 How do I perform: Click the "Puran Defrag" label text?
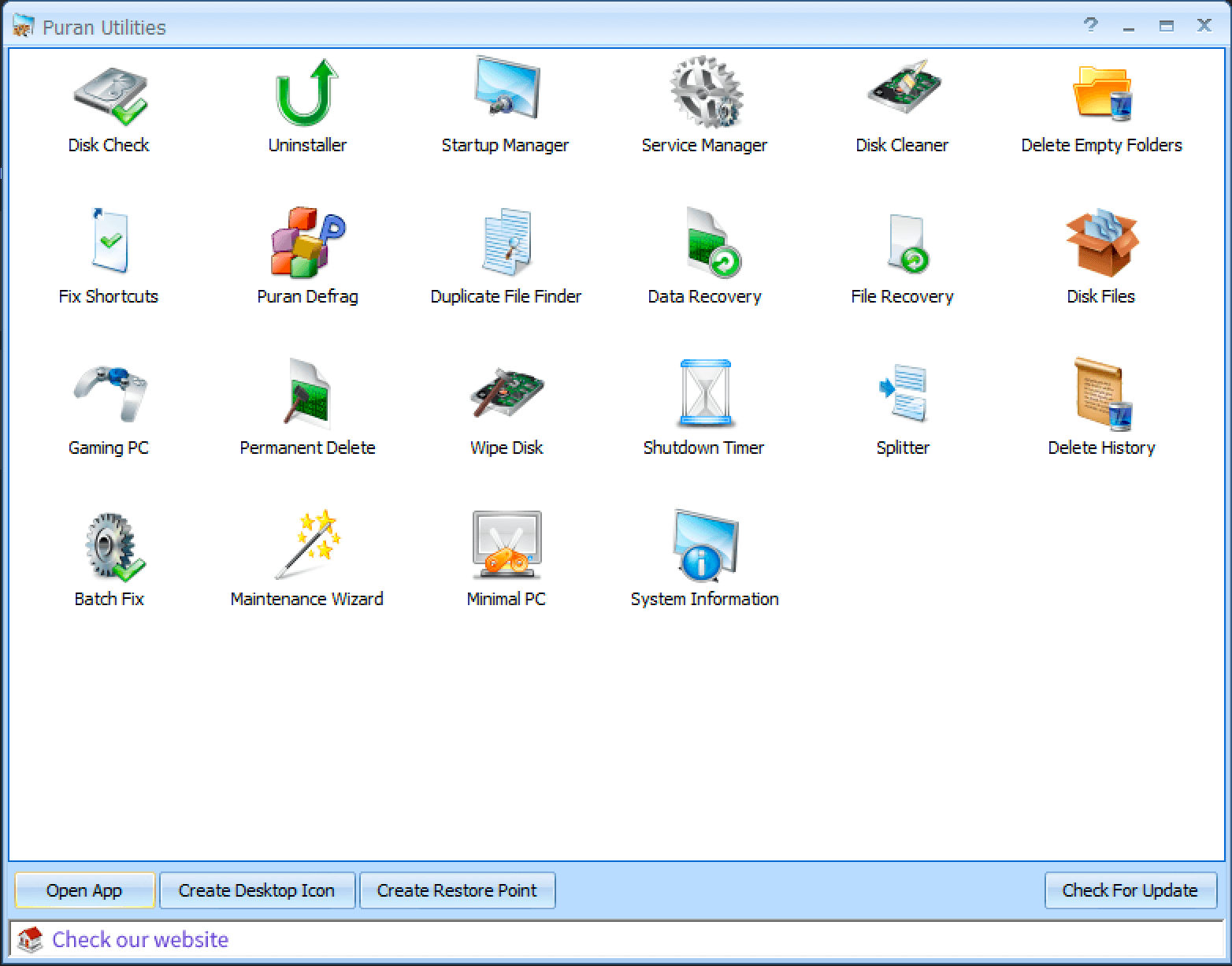[308, 296]
